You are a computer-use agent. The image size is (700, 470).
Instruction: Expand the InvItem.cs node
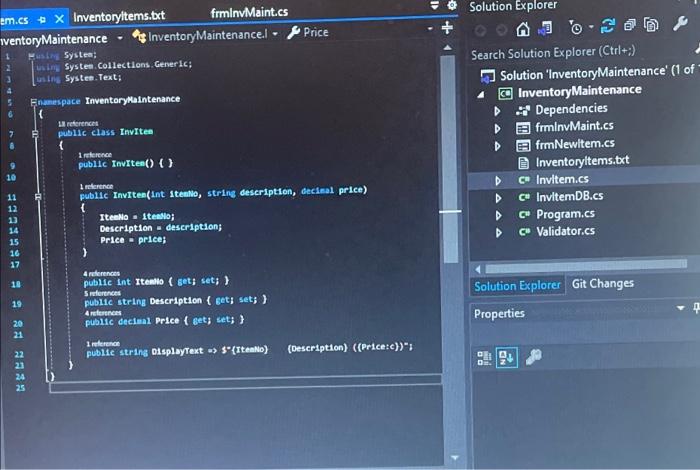(x=498, y=181)
